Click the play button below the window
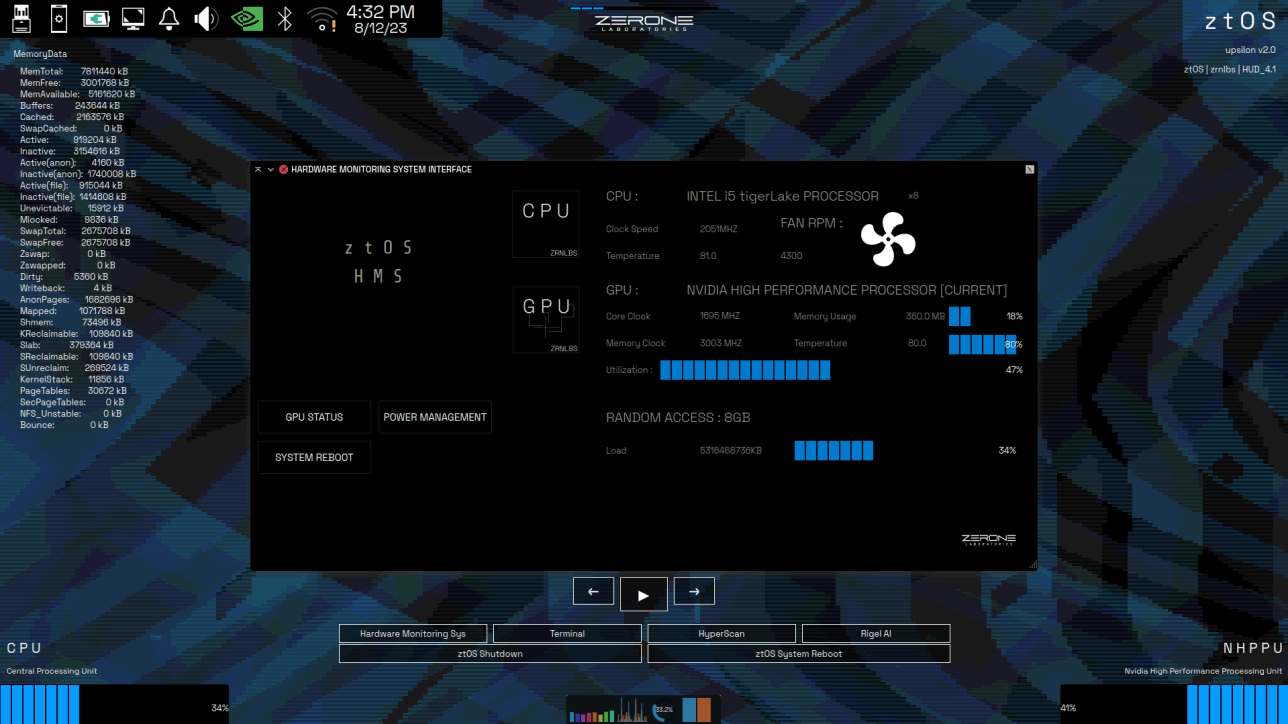This screenshot has height=724, width=1288. click(x=644, y=595)
